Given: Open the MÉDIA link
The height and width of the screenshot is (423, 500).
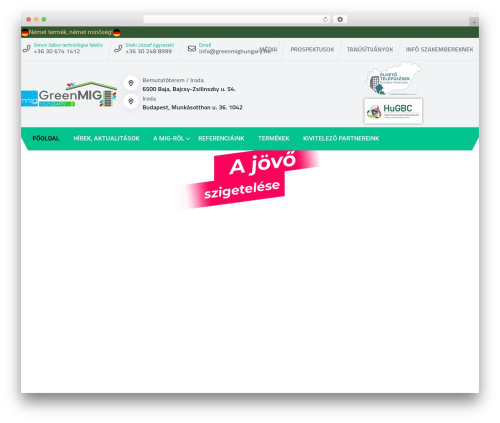Looking at the screenshot, I should point(268,49).
